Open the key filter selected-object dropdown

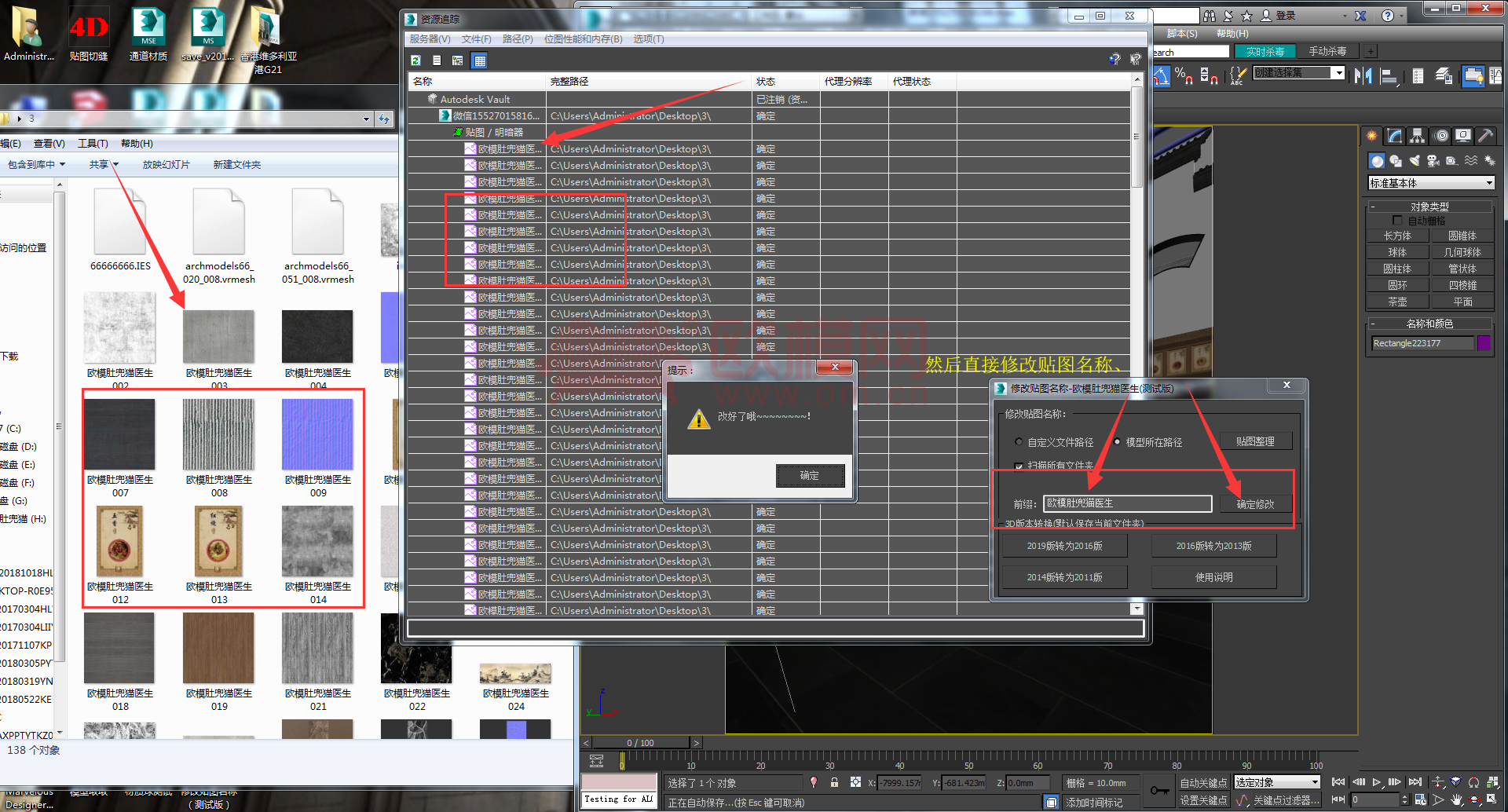coord(1277,782)
